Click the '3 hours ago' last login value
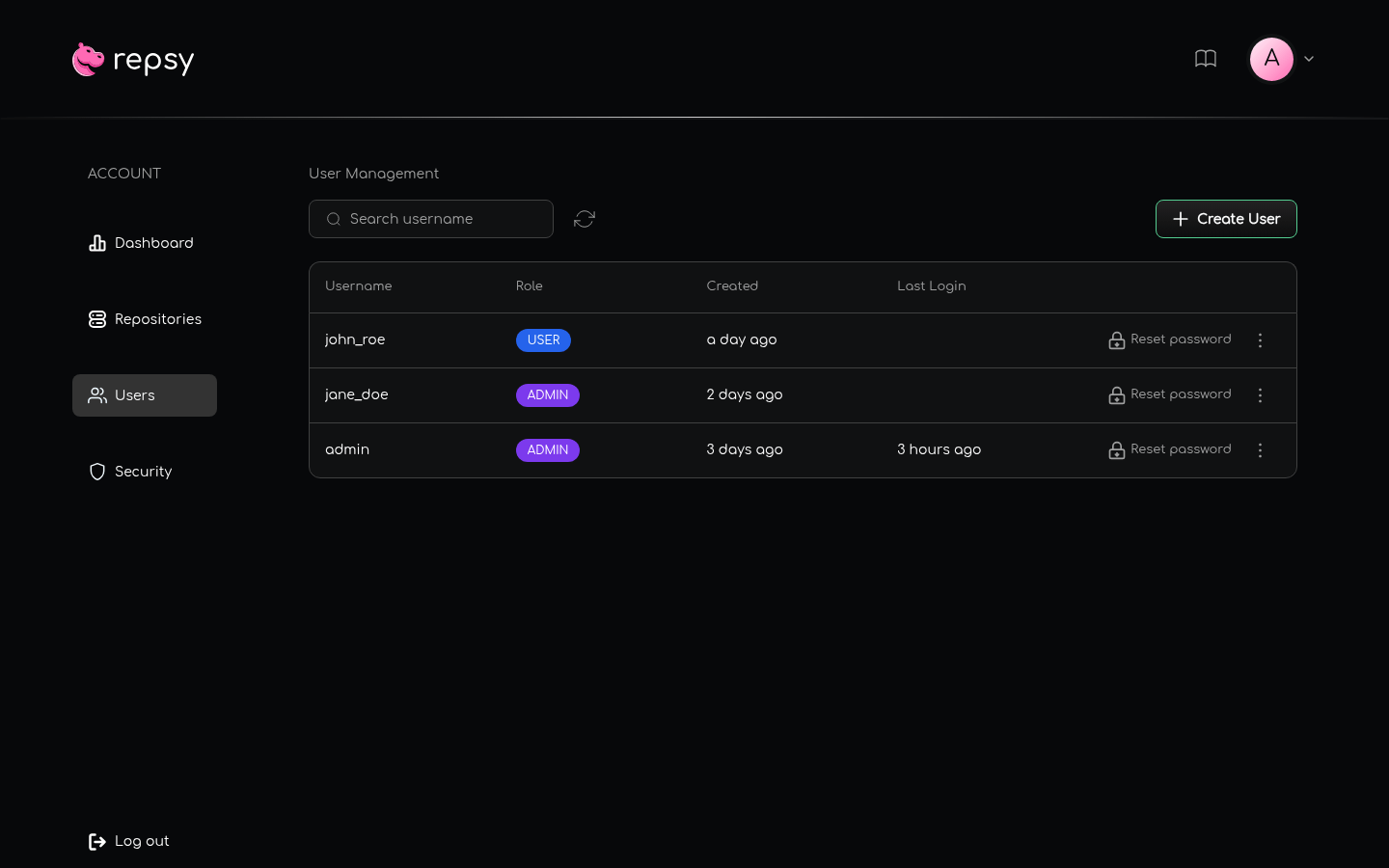 (x=940, y=449)
